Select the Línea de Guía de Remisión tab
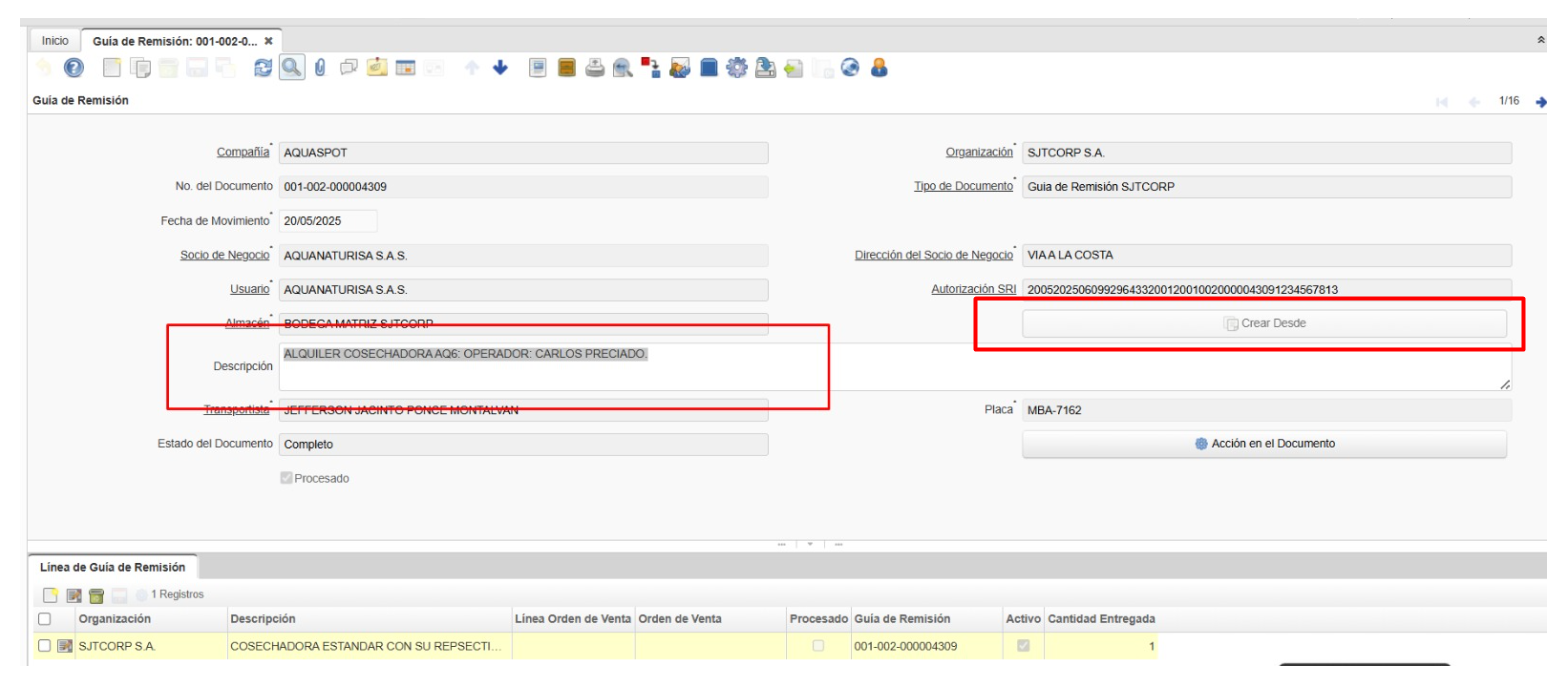The width and height of the screenshot is (1547, 673). (112, 567)
